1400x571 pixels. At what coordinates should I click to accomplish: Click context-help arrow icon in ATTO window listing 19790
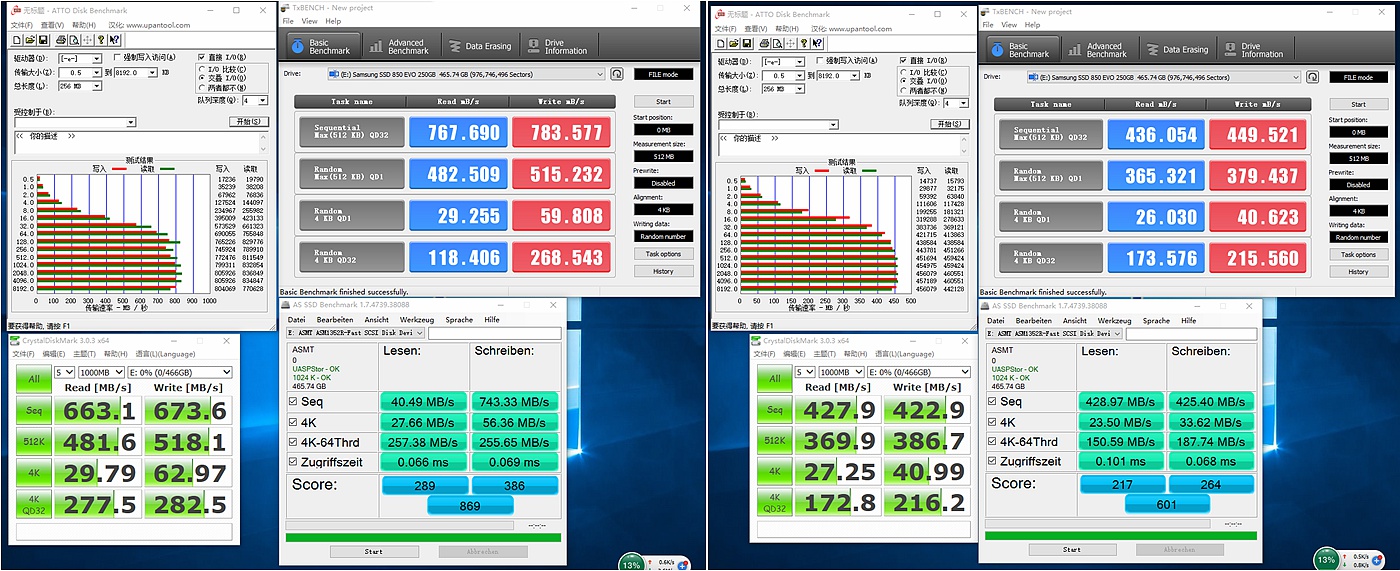click(x=115, y=40)
